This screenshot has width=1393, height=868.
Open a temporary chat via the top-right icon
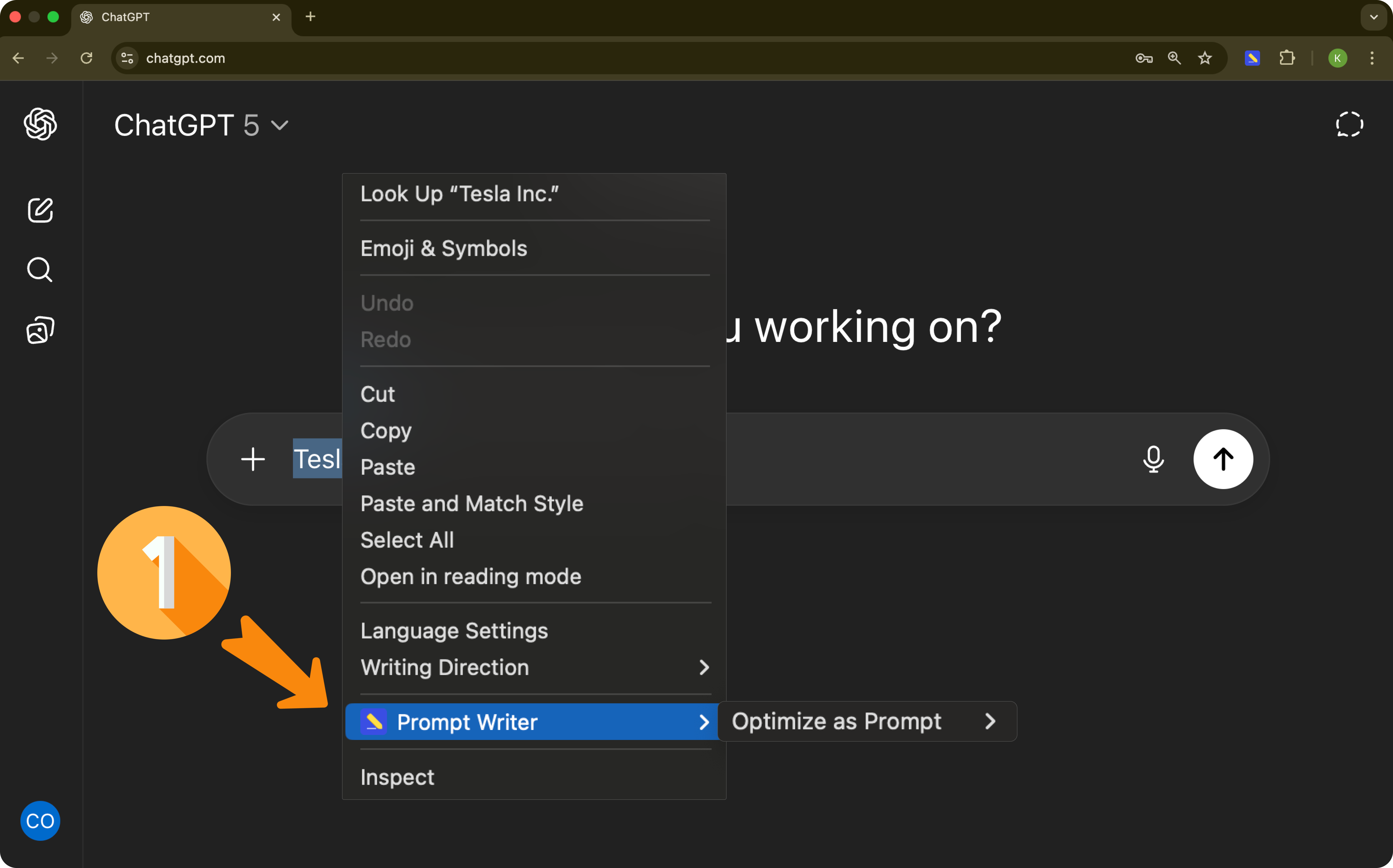coord(1349,124)
